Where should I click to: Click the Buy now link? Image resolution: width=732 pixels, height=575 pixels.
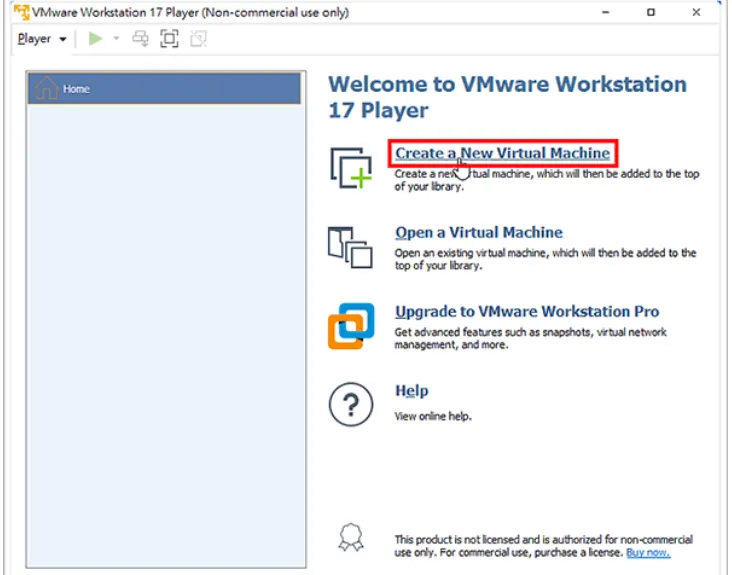[648, 553]
